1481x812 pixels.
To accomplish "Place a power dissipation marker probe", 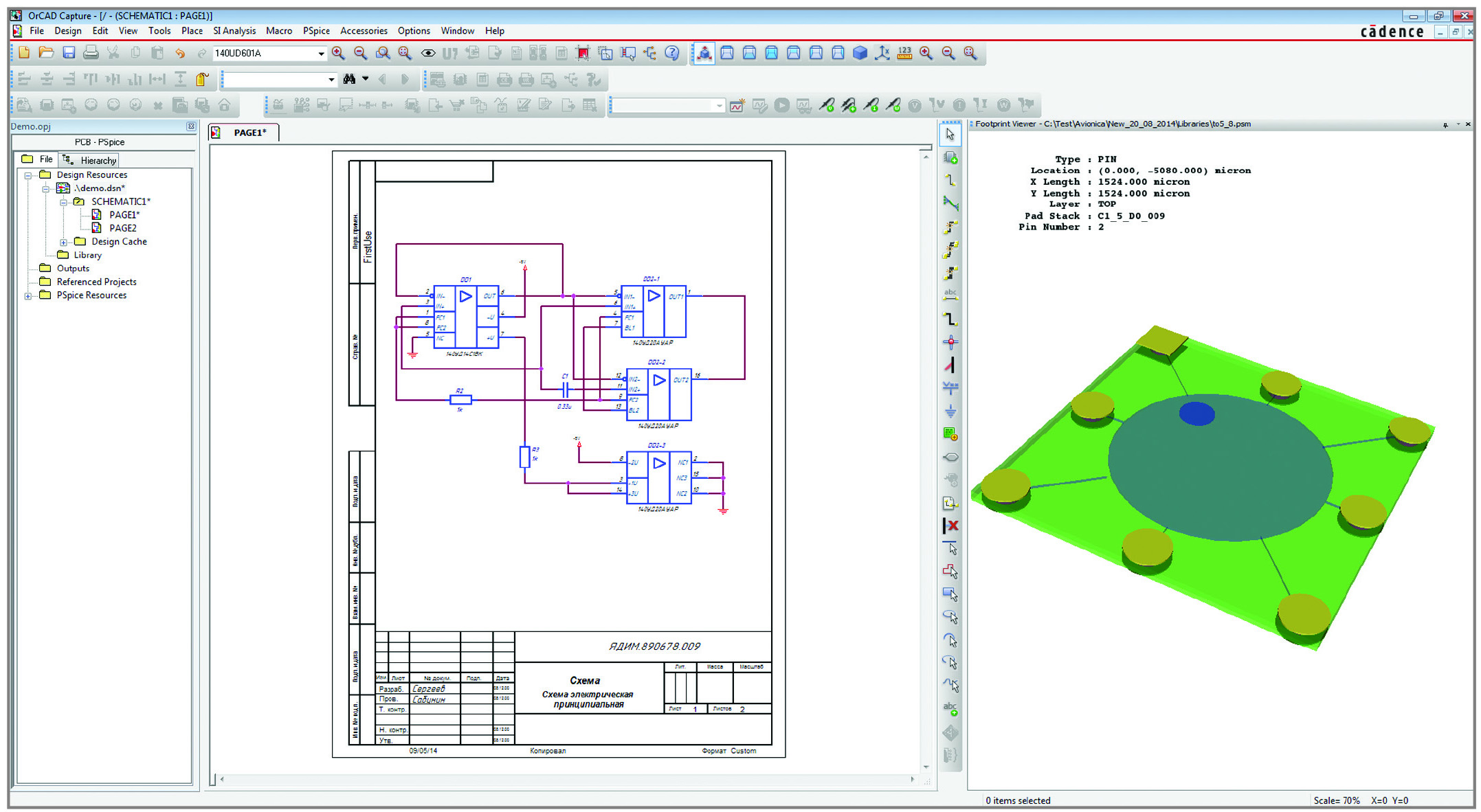I will 893,105.
